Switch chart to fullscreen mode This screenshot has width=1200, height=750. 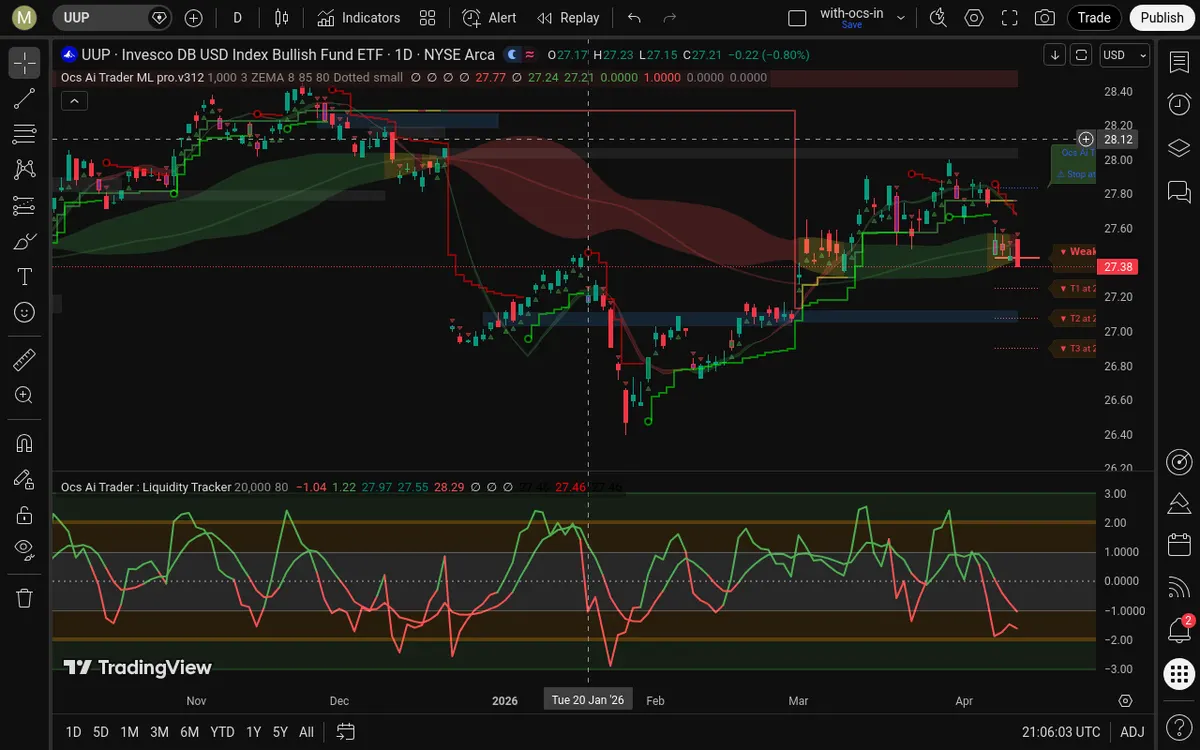coord(1010,18)
